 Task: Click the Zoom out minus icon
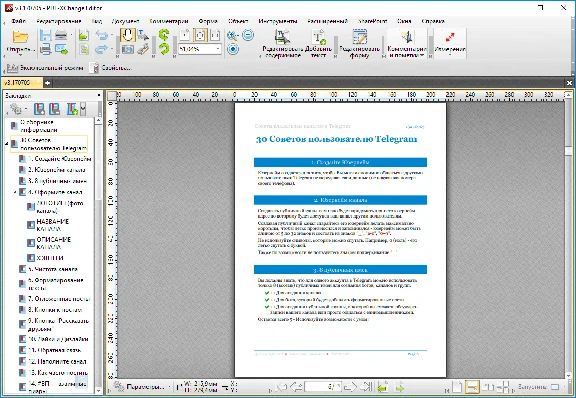[248, 35]
